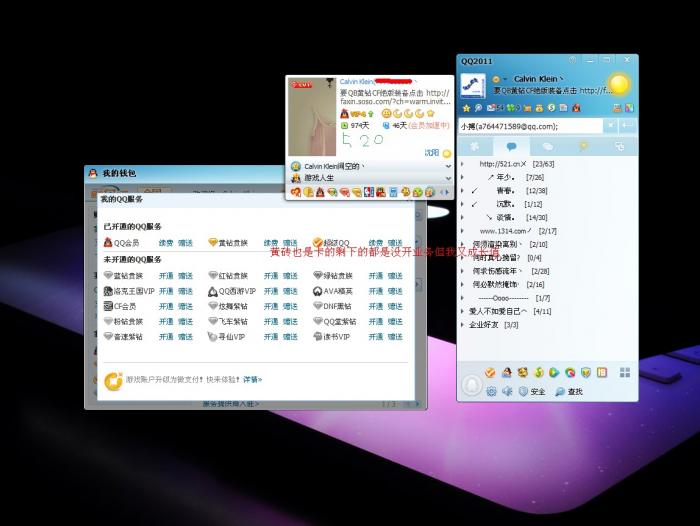Launch the colorful browser icon in bottom bar

click(x=570, y=372)
